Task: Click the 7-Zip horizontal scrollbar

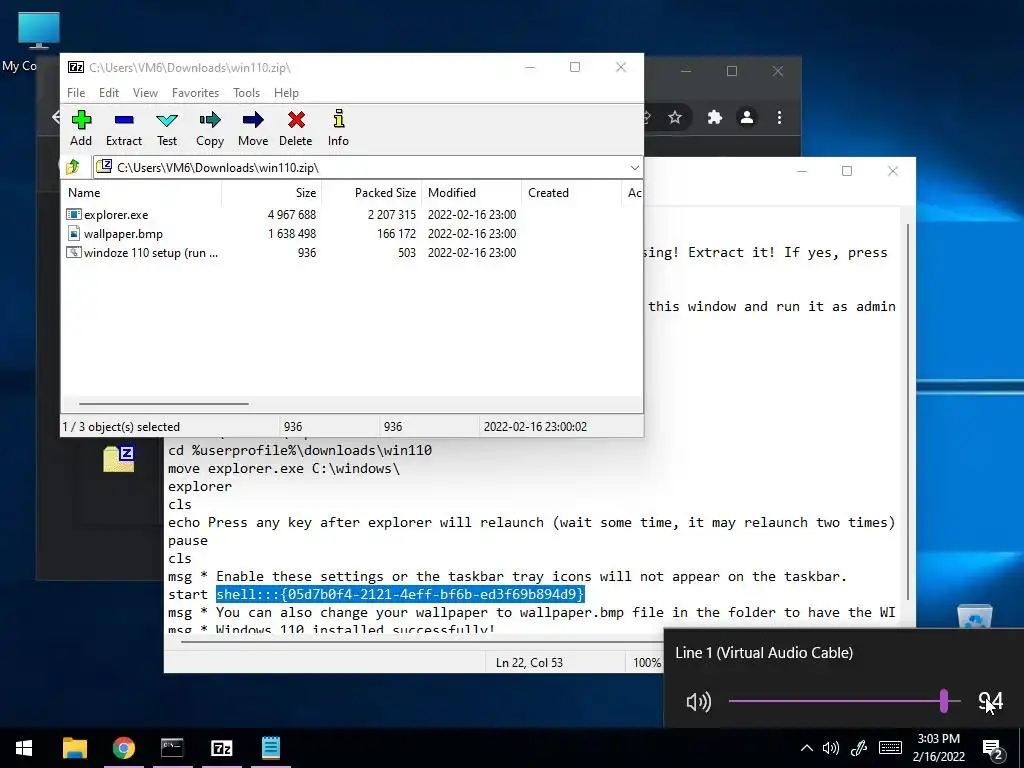Action: tap(163, 404)
